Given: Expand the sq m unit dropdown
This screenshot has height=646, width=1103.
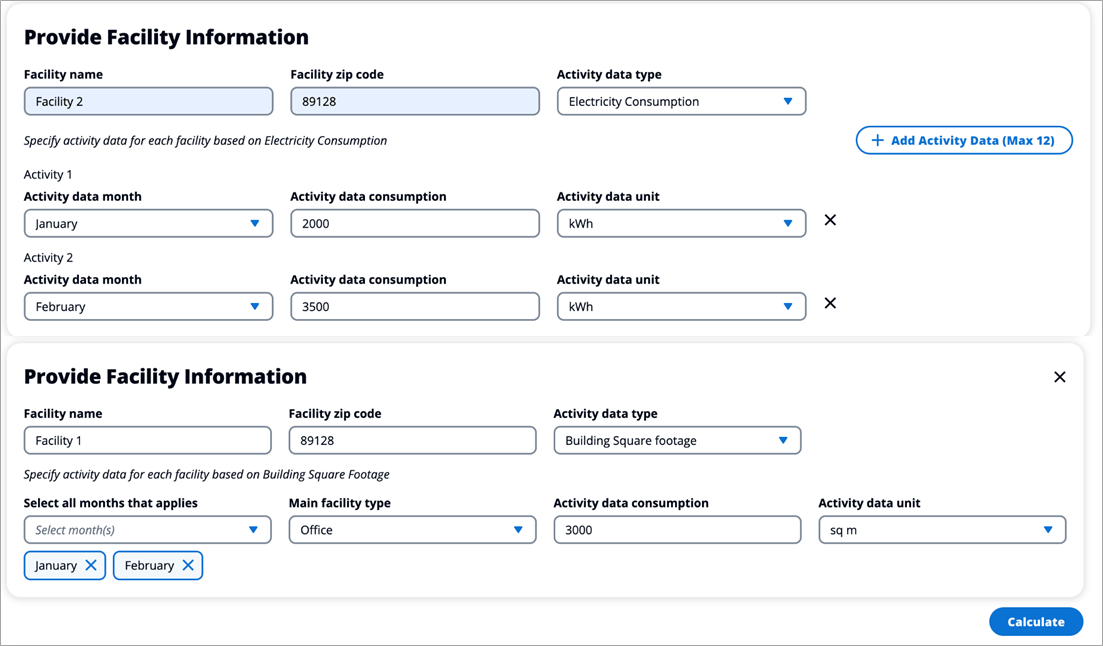Looking at the screenshot, I should click(942, 530).
